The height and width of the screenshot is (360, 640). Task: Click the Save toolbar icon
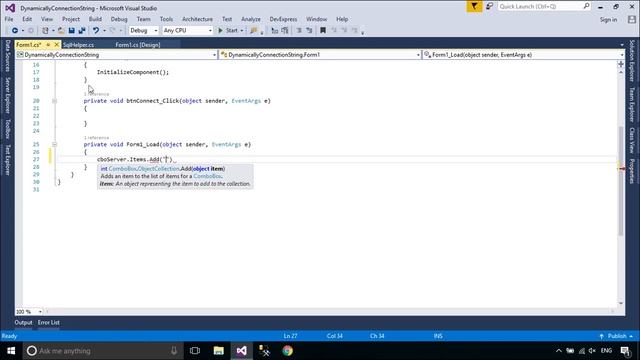(x=71, y=31)
